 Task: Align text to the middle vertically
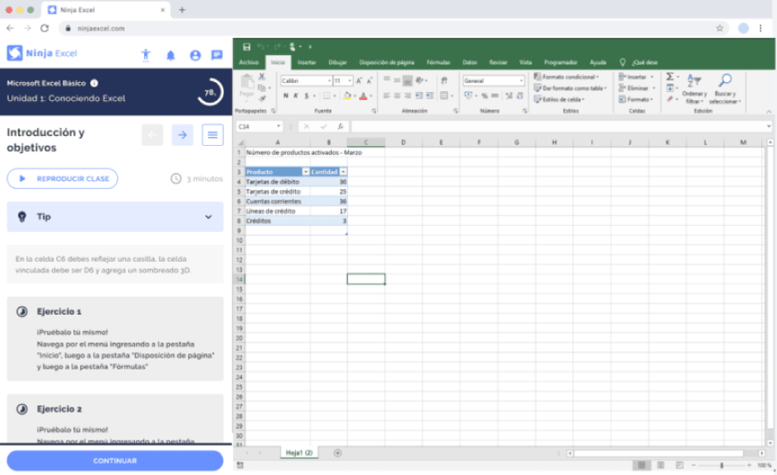[397, 80]
